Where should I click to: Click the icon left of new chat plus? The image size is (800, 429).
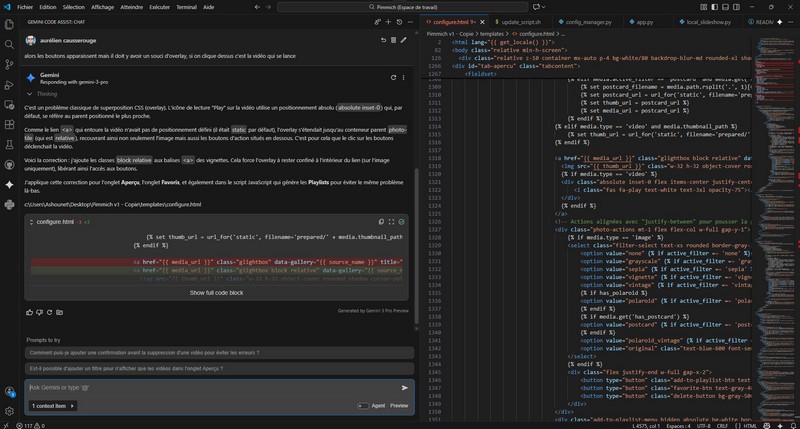[x=377, y=22]
